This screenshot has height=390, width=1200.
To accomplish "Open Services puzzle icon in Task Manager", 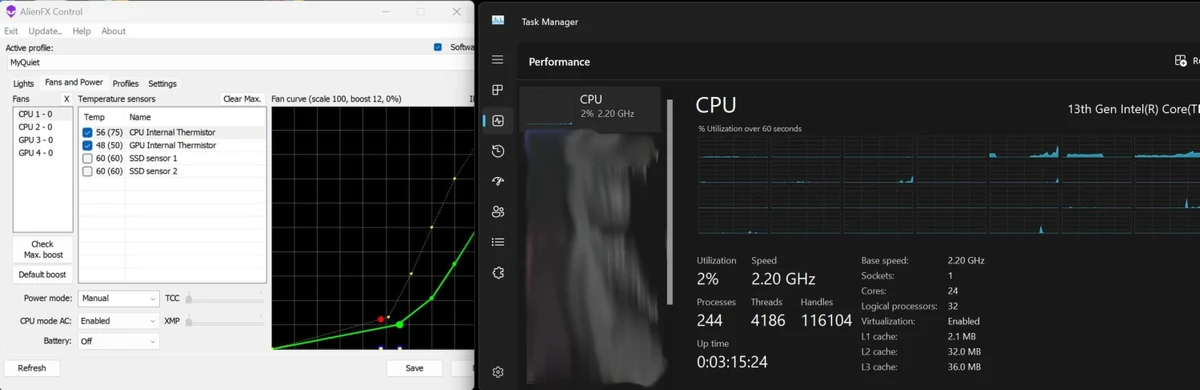I will click(498, 272).
